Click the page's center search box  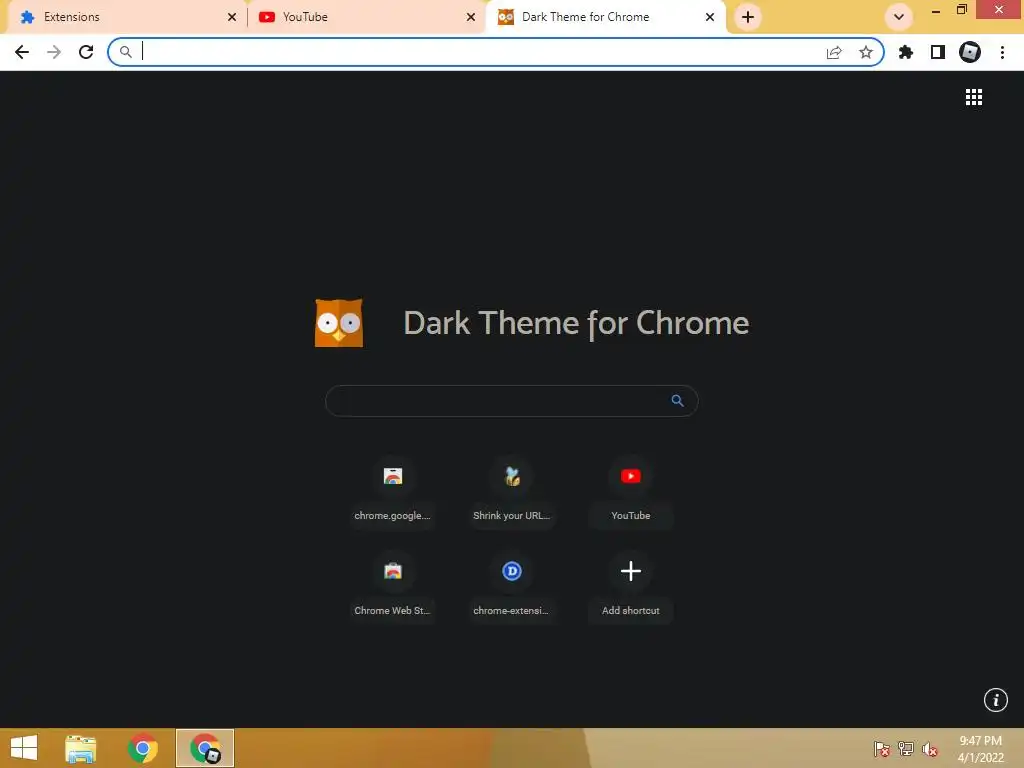coord(511,400)
